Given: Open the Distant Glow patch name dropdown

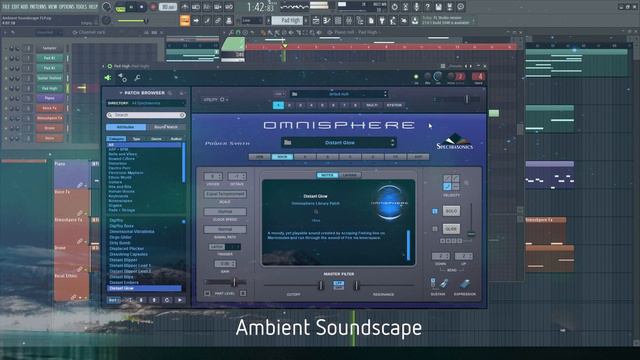Looking at the screenshot, I should click(339, 142).
